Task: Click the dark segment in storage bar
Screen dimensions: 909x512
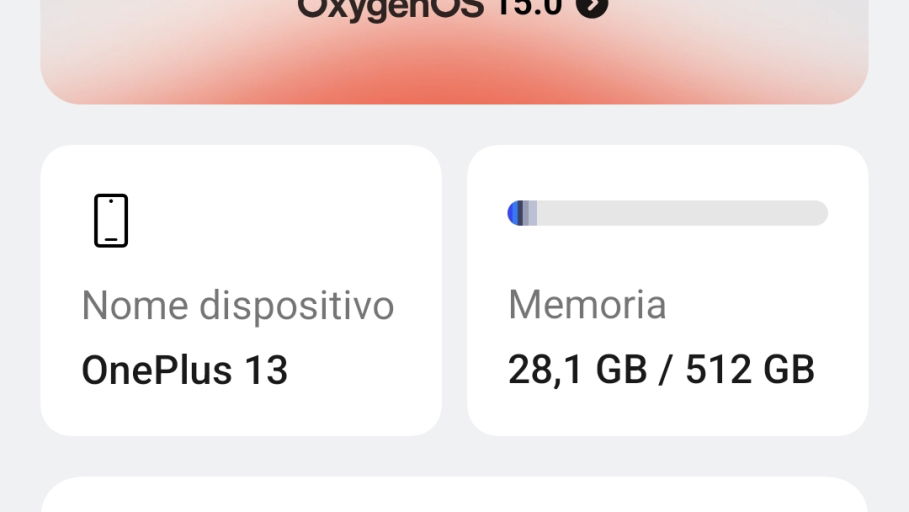Action: (x=520, y=213)
